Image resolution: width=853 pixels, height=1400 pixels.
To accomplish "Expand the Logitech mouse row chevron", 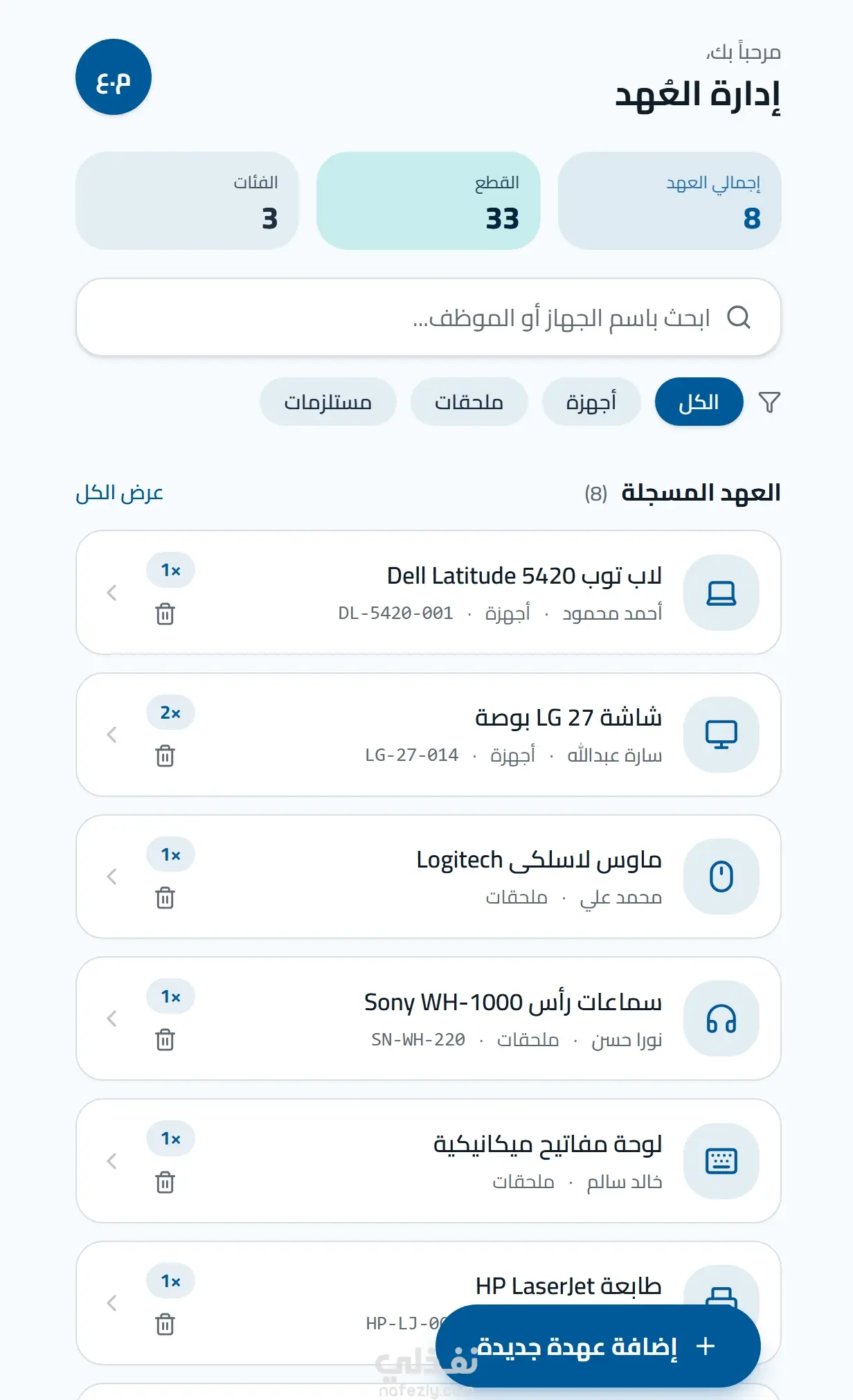I will 111,877.
